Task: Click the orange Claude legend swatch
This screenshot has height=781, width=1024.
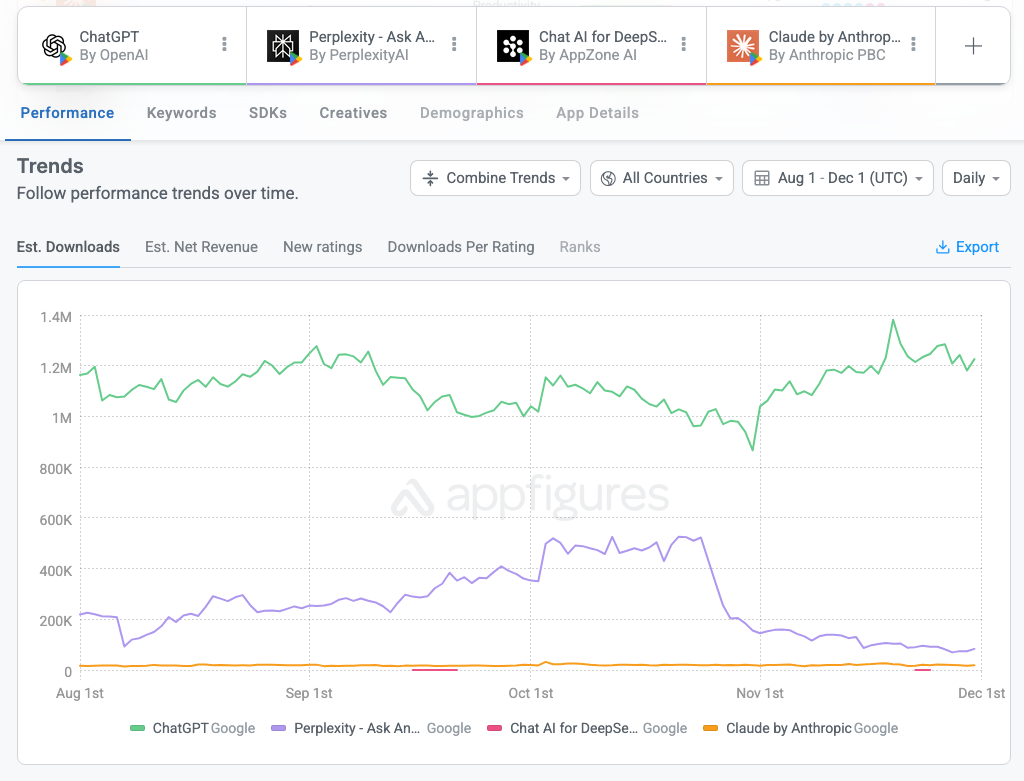Action: coord(711,728)
